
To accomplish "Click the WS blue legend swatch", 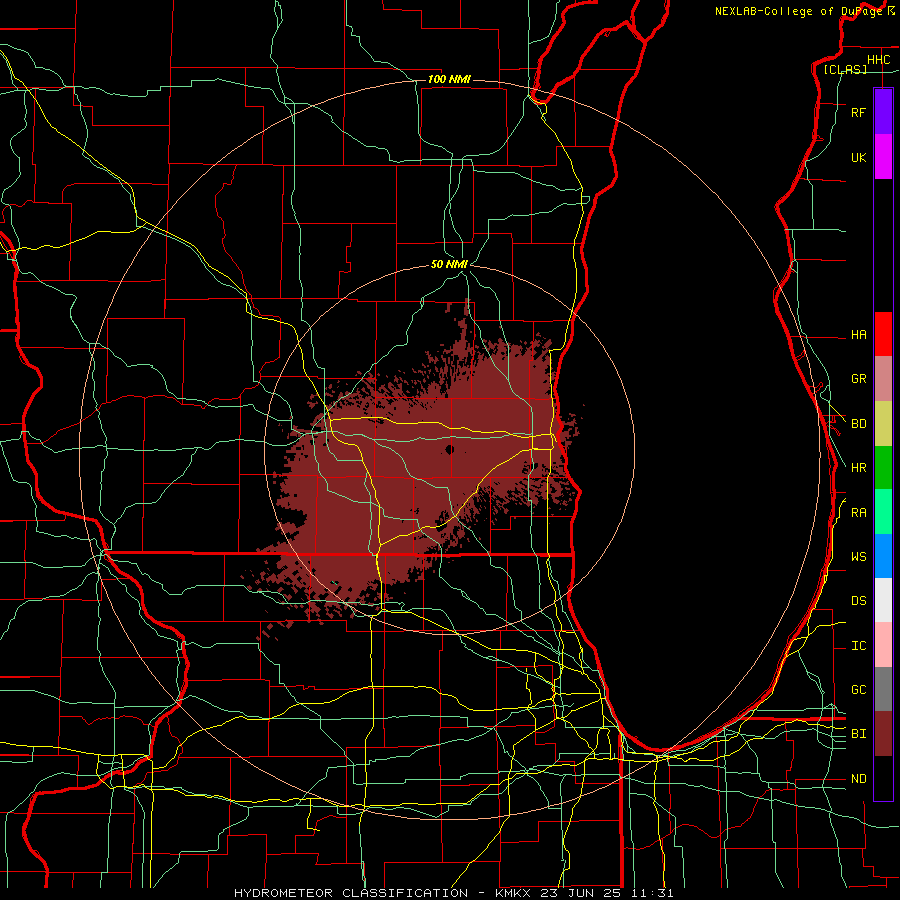I will [883, 556].
